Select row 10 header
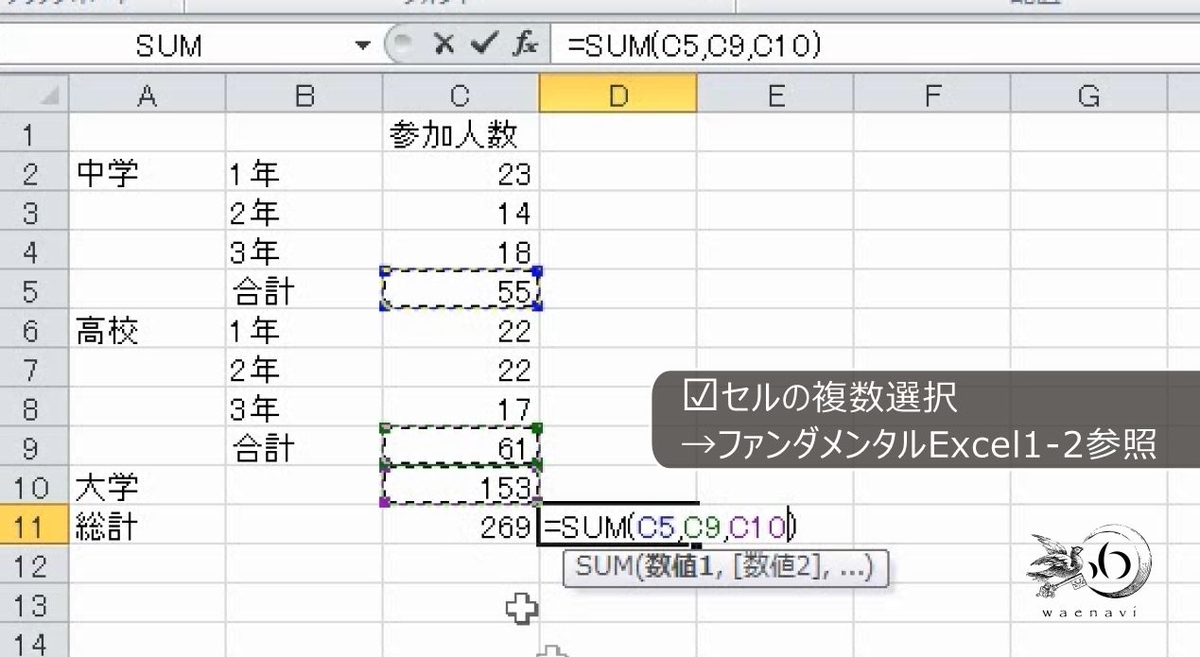Screen dimensions: 1200x657 click(34, 487)
